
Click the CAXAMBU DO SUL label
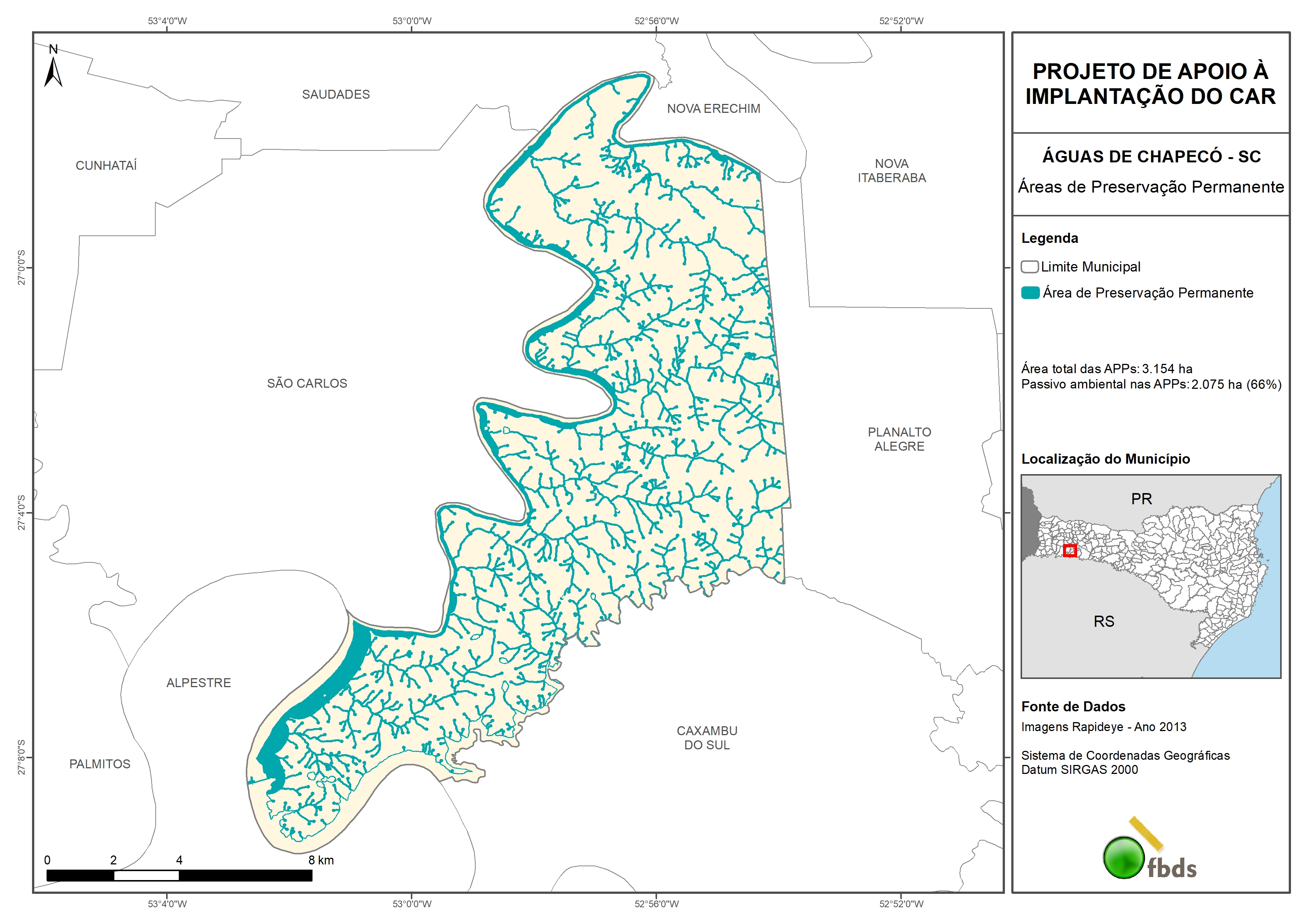[707, 738]
